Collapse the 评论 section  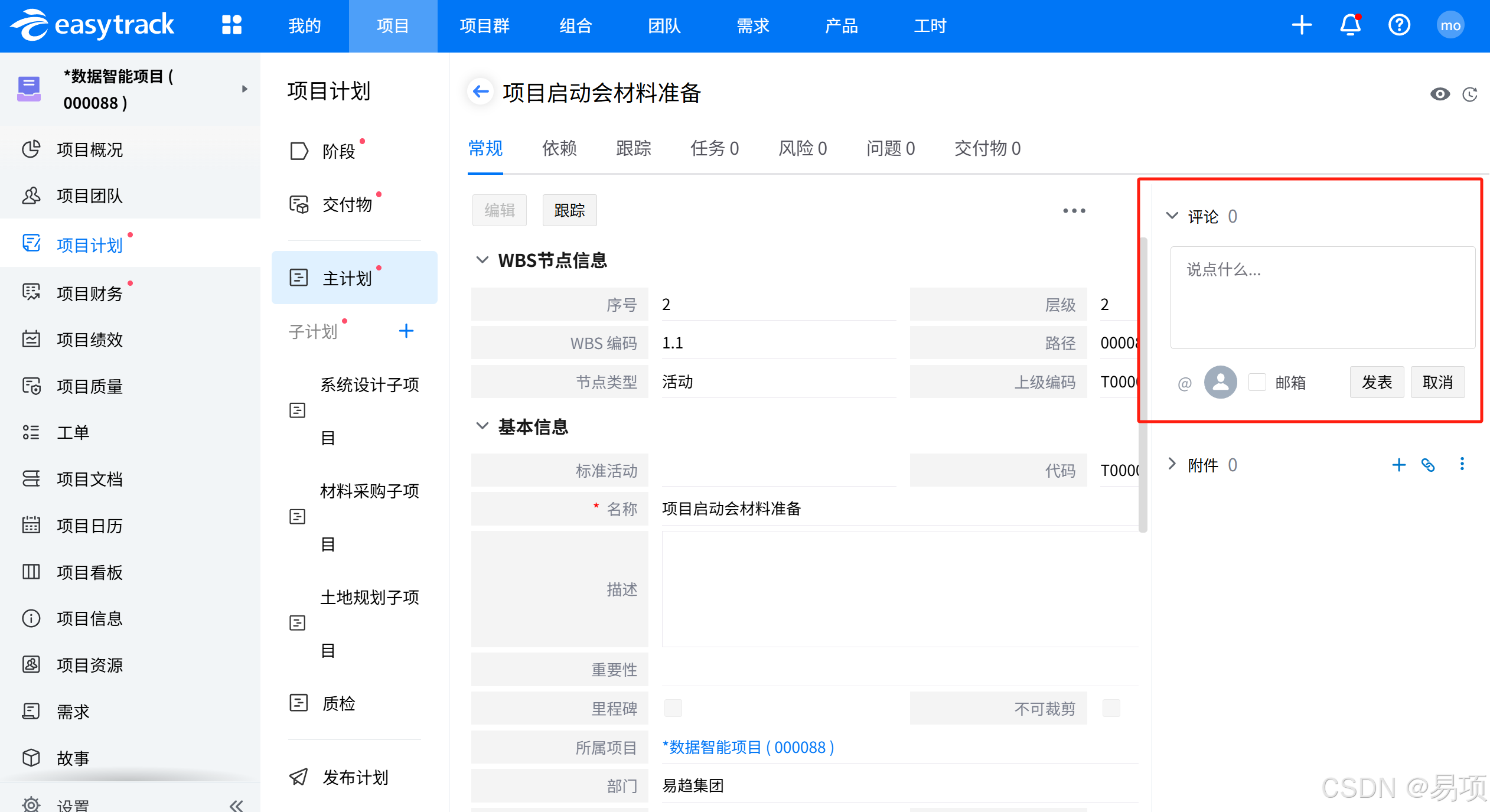(1172, 216)
